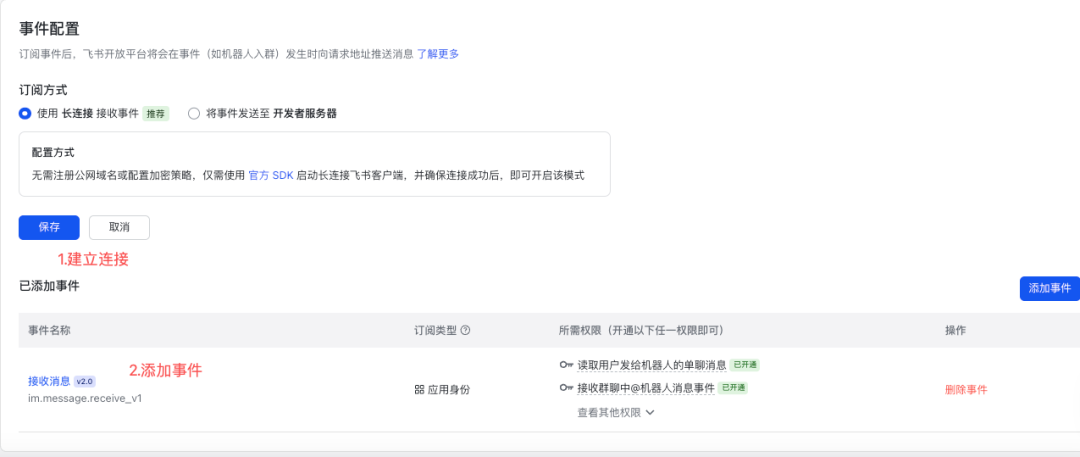Open the 官方 SDK link
Viewport: 1080px width, 457px height.
(270, 175)
